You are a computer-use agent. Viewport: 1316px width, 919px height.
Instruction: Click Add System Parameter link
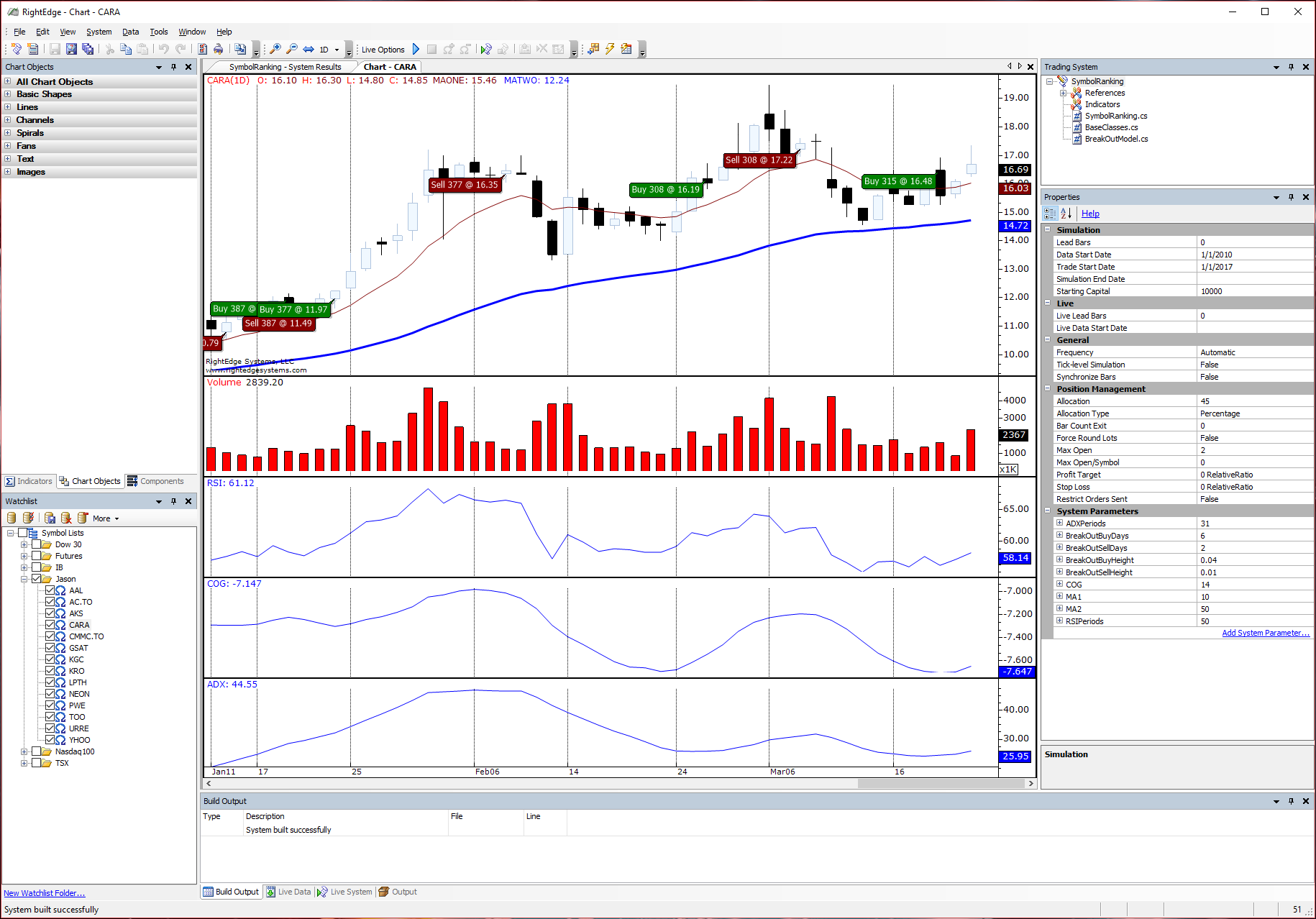1266,633
